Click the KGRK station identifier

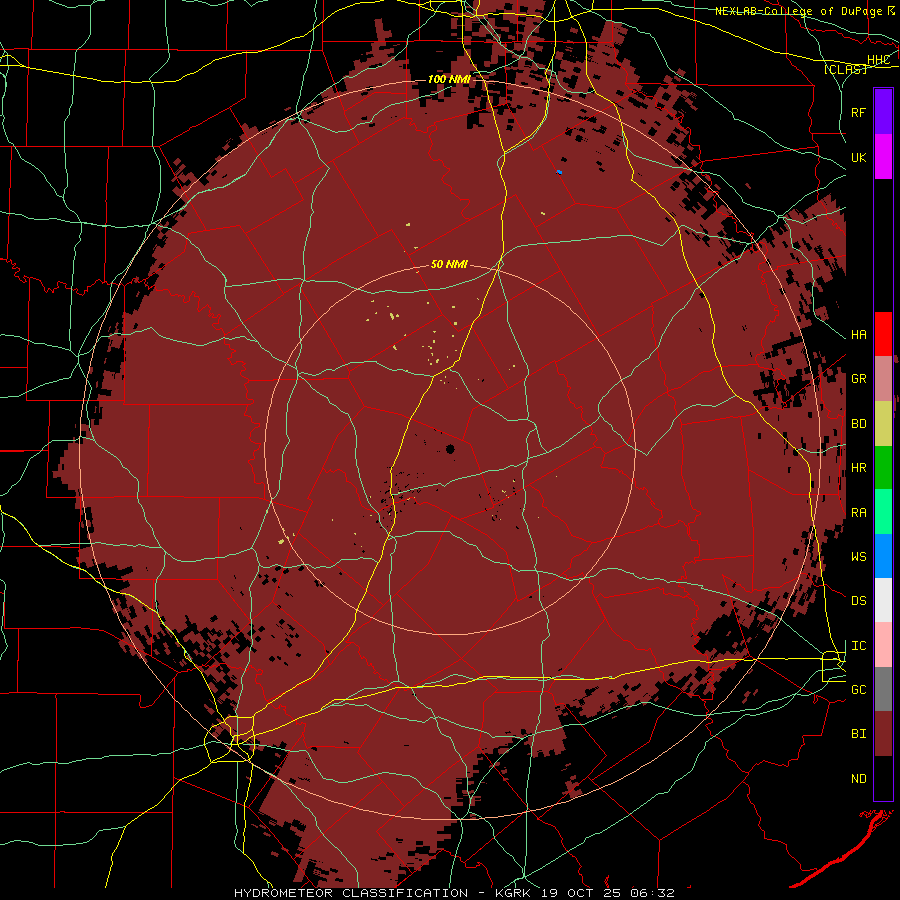click(x=512, y=893)
